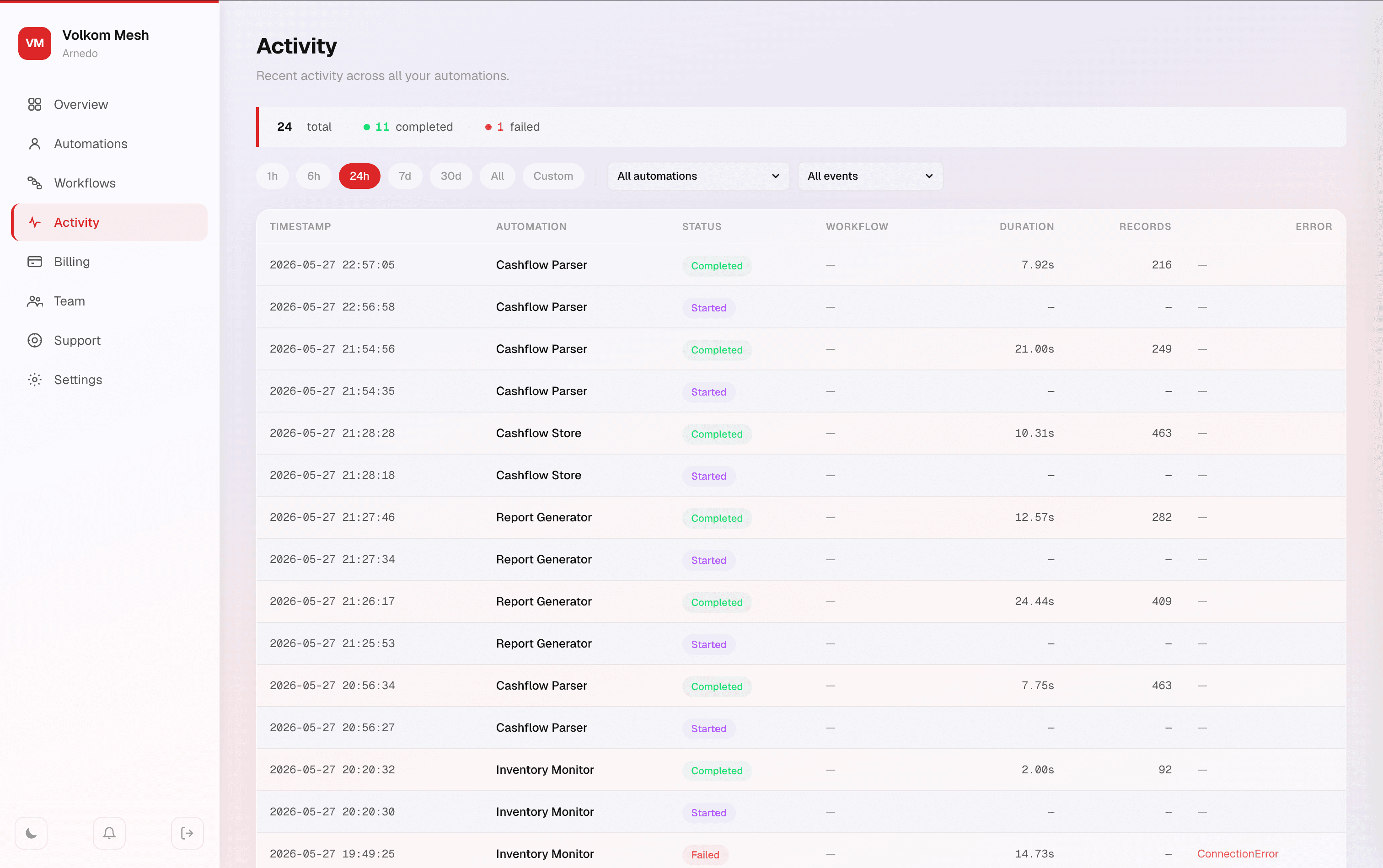Screen dimensions: 1383x868
Task: Click Report Generator in 21:27:46 row
Action: click(x=543, y=517)
